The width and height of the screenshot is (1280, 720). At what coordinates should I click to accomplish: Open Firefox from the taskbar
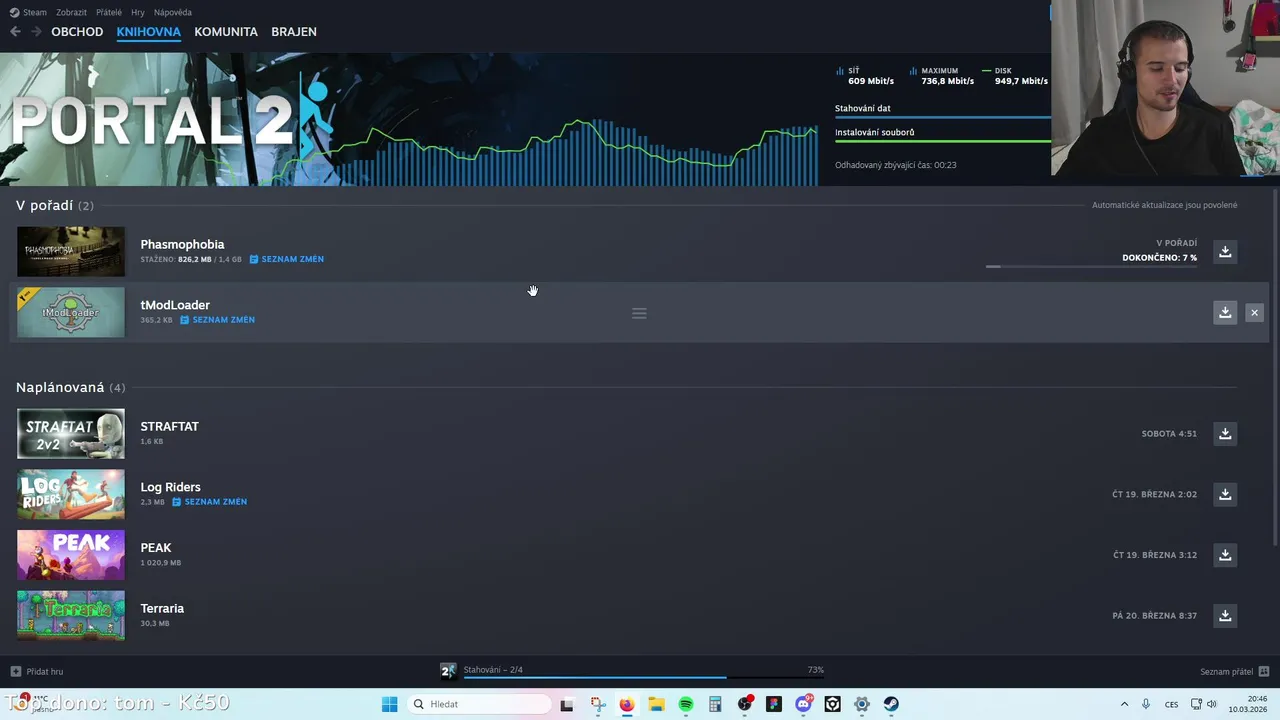[626, 704]
